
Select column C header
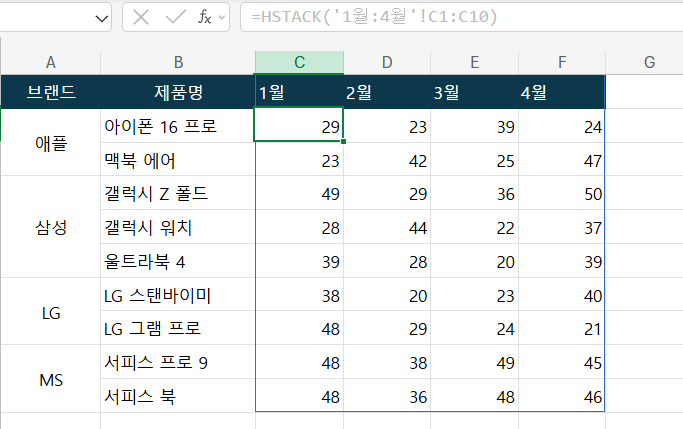[x=299, y=62]
